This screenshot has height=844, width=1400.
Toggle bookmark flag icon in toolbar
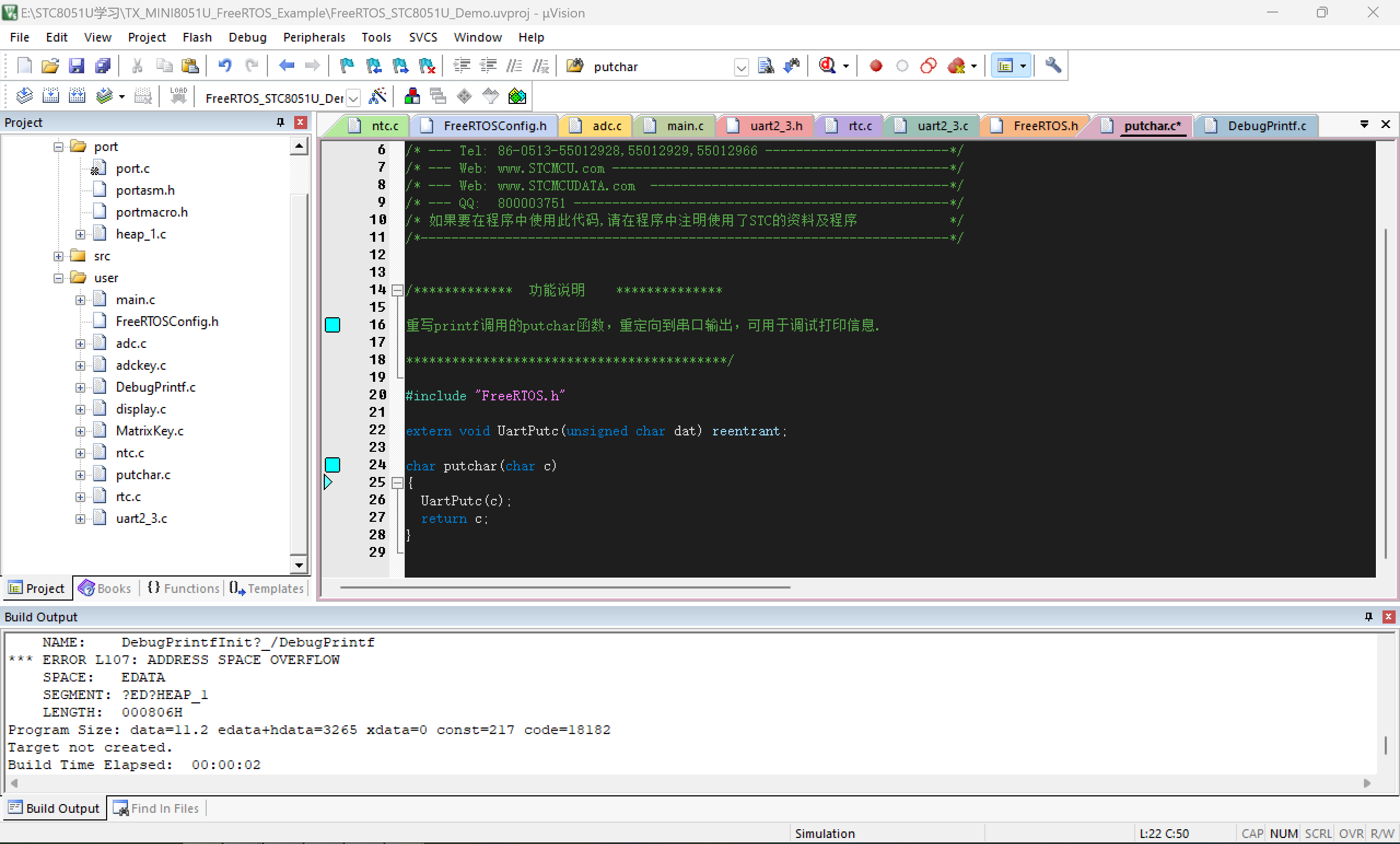tap(346, 66)
